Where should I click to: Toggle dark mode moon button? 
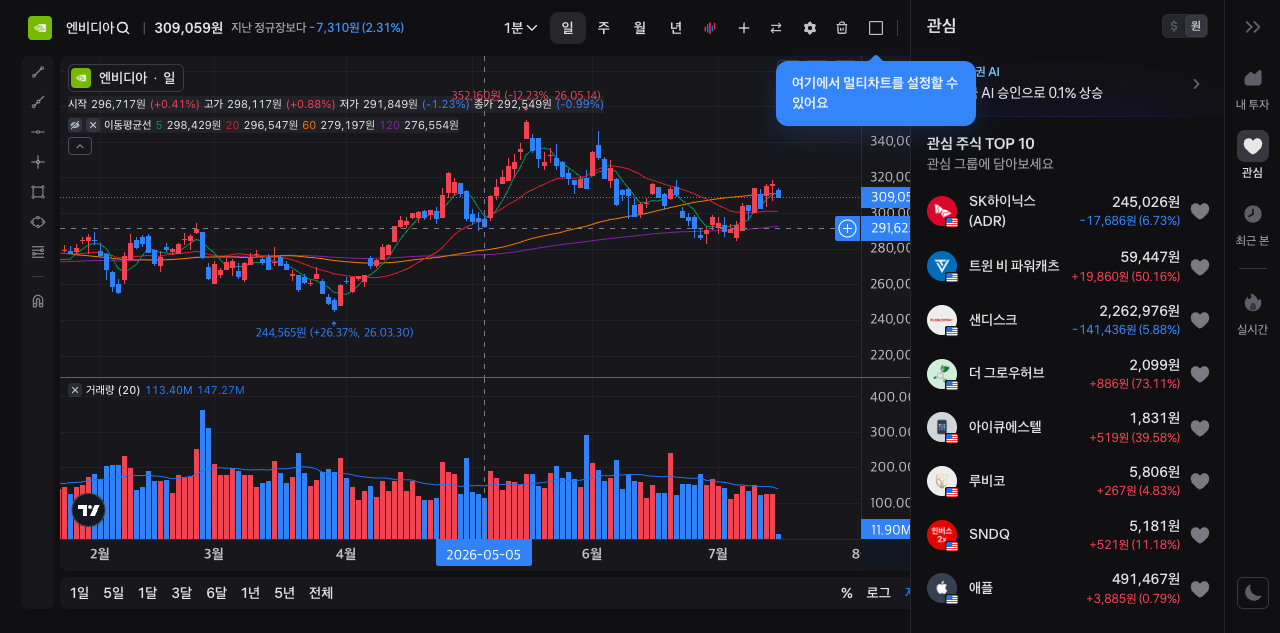pyautogui.click(x=1252, y=593)
